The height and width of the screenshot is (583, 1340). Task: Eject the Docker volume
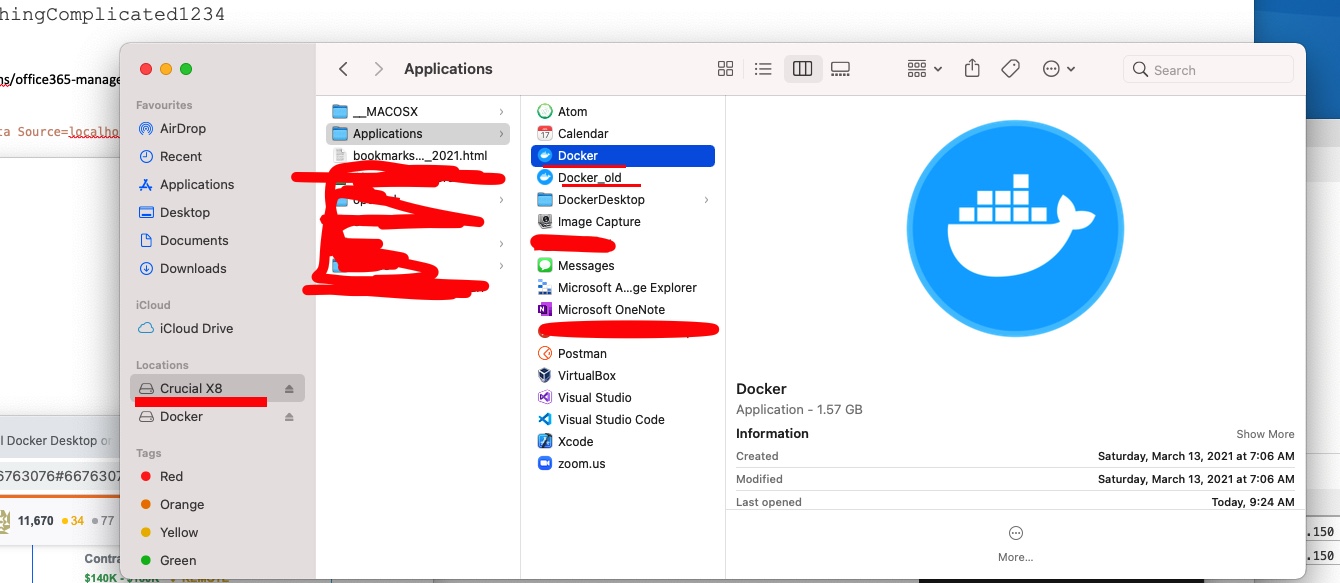click(x=289, y=416)
